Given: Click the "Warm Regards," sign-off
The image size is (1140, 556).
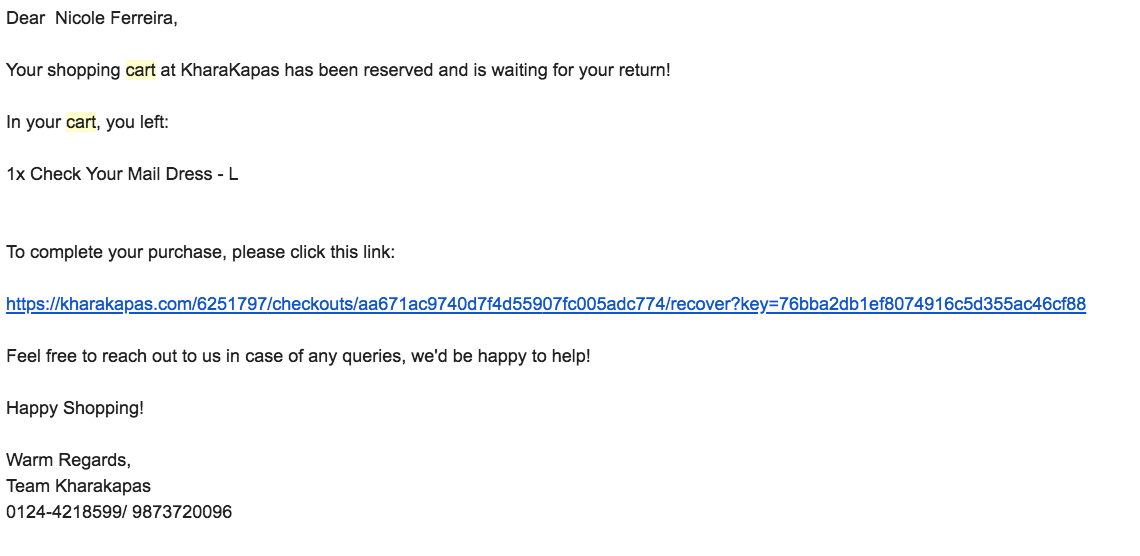Looking at the screenshot, I should [x=68, y=460].
